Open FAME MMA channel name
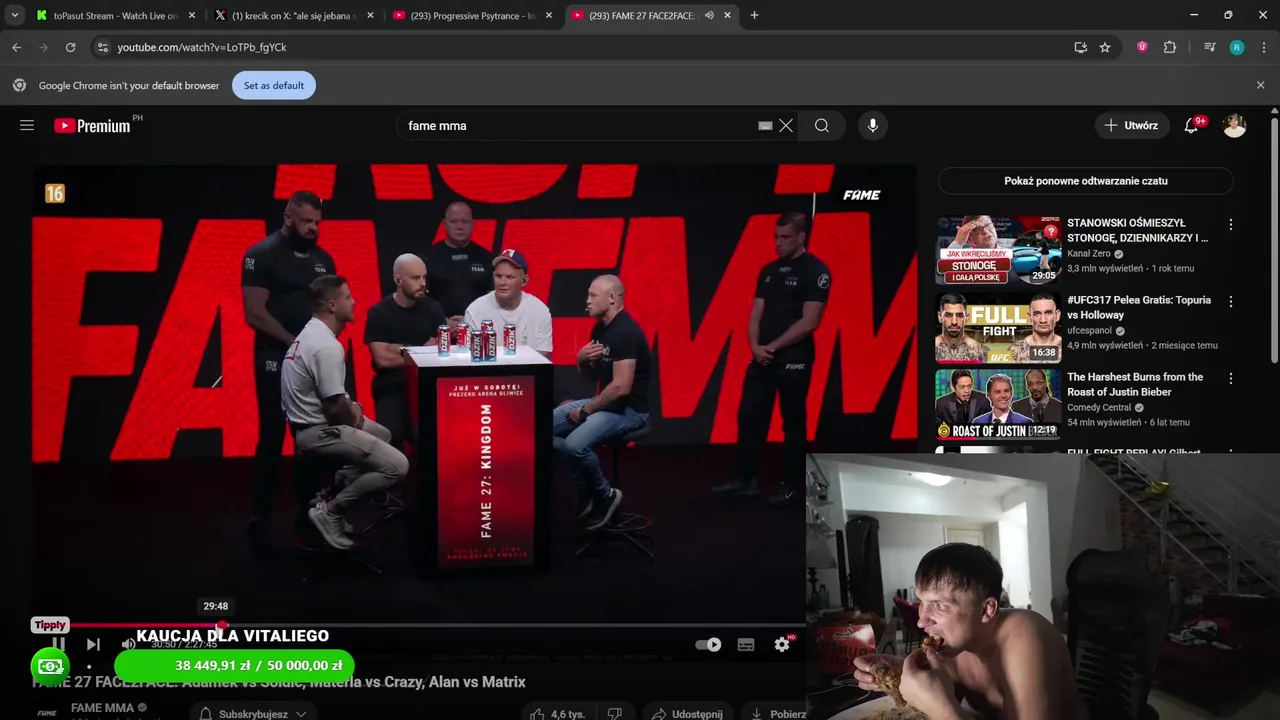This screenshot has width=1280, height=720. pyautogui.click(x=102, y=708)
